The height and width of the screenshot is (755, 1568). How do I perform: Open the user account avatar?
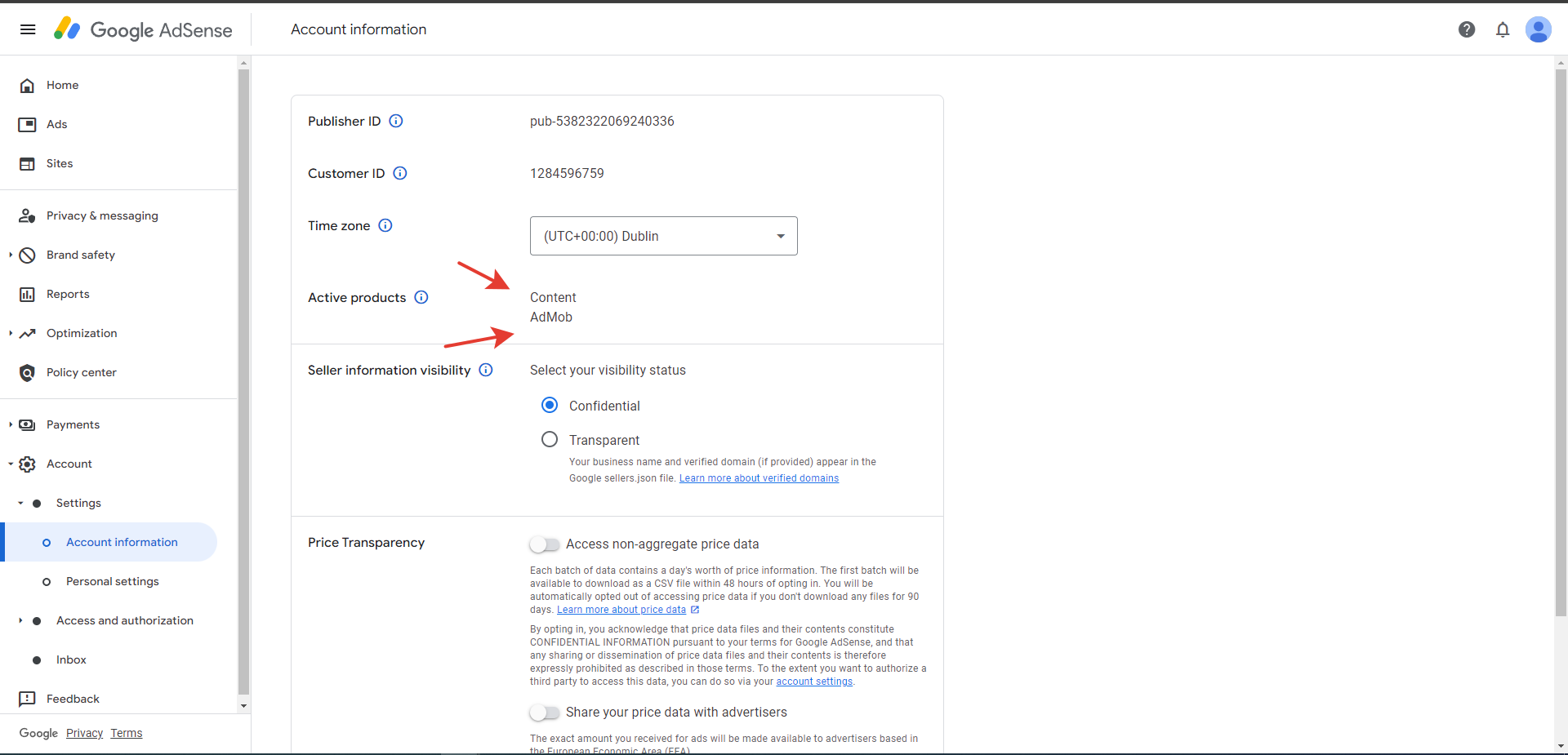tap(1539, 29)
